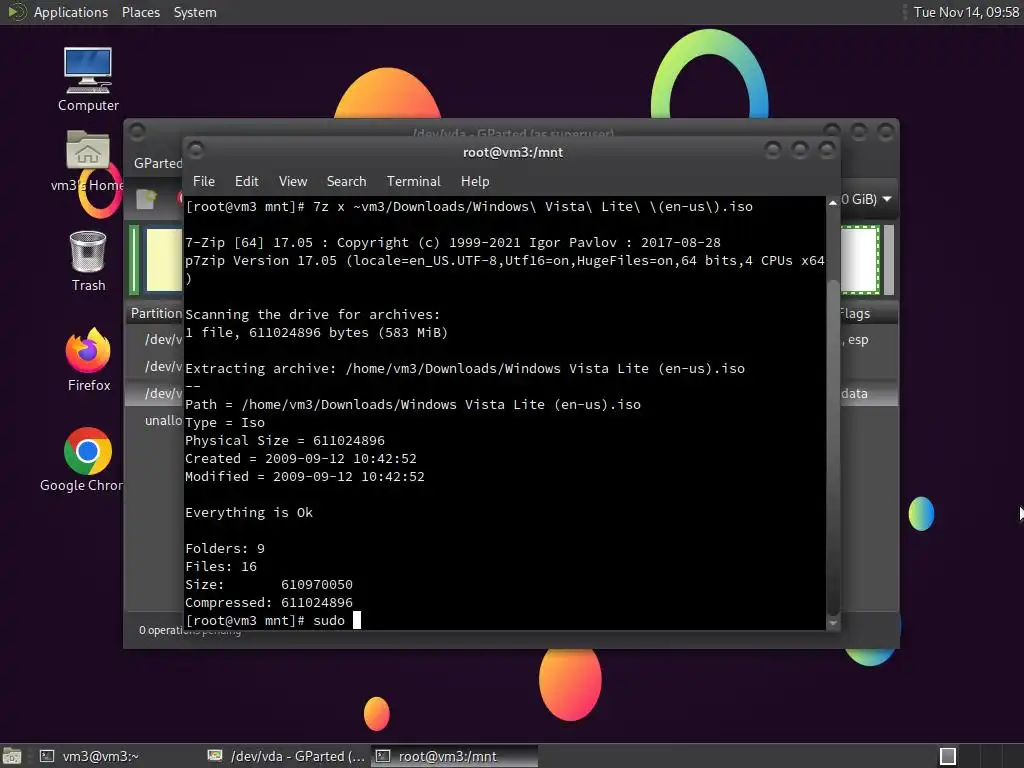Open the terminal Help menu
Image resolution: width=1024 pixels, height=768 pixels.
pos(475,182)
